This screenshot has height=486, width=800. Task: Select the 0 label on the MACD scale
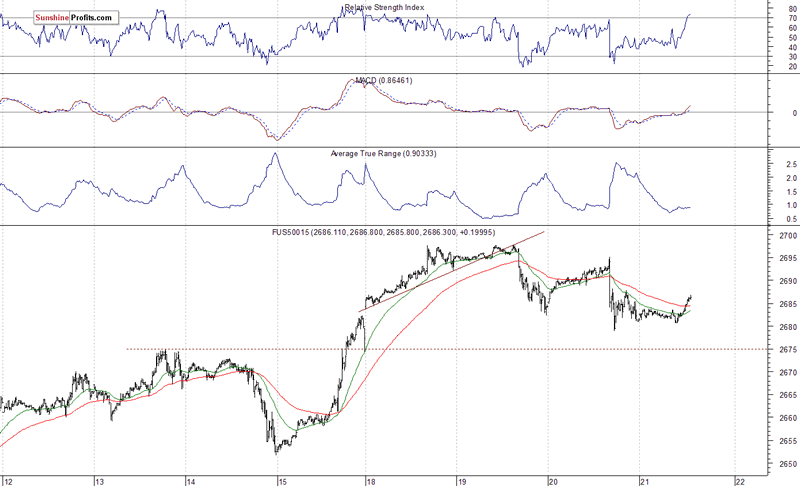[x=765, y=113]
